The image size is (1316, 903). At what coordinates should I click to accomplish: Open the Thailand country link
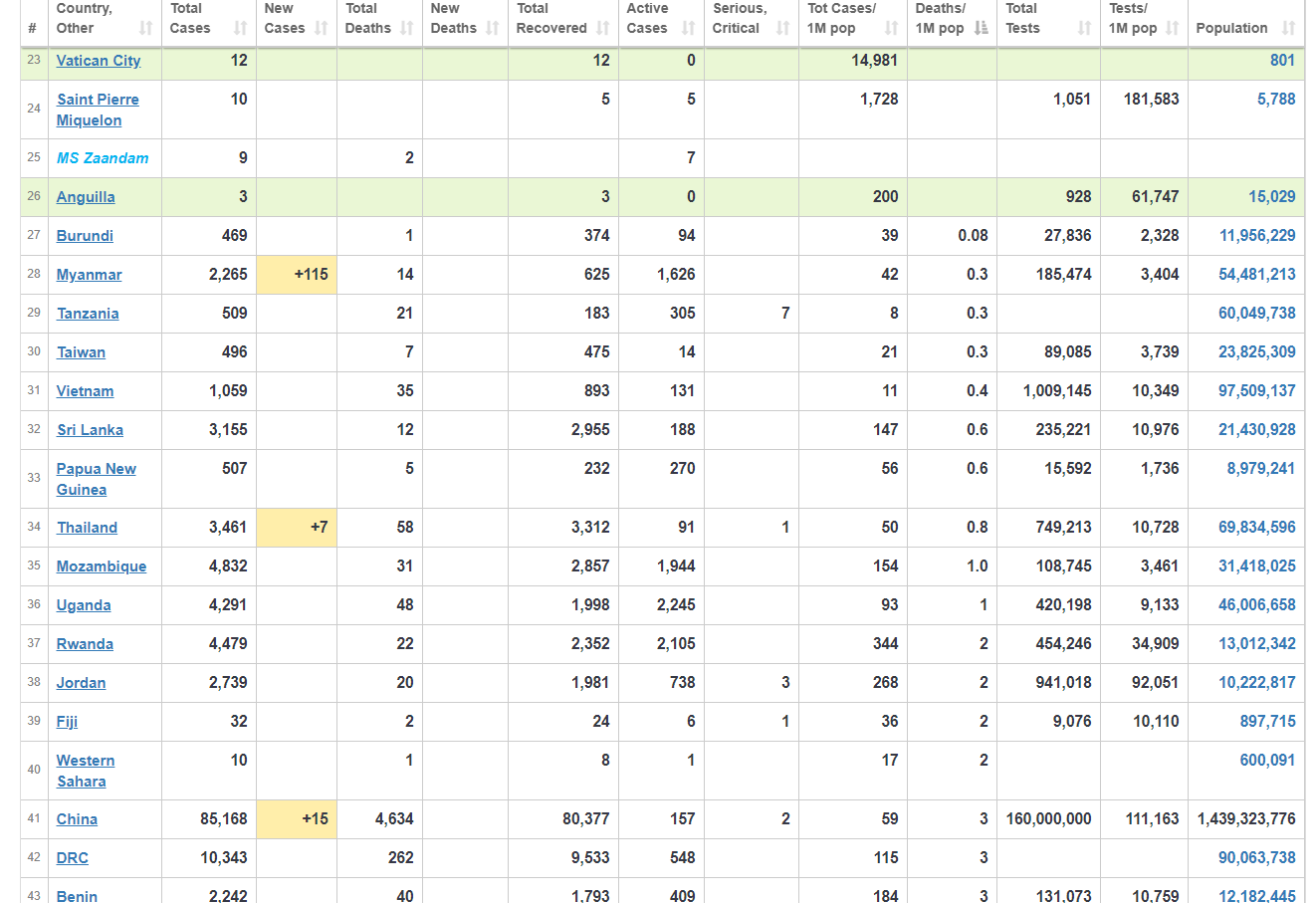[x=87, y=528]
